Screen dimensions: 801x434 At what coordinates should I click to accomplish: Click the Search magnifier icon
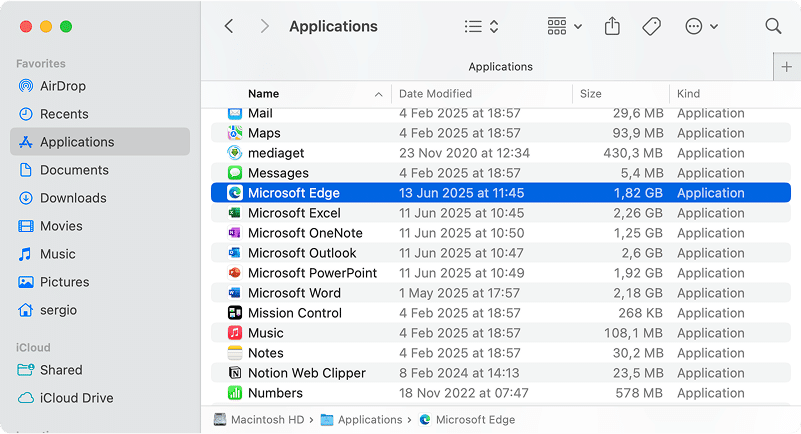pyautogui.click(x=773, y=26)
